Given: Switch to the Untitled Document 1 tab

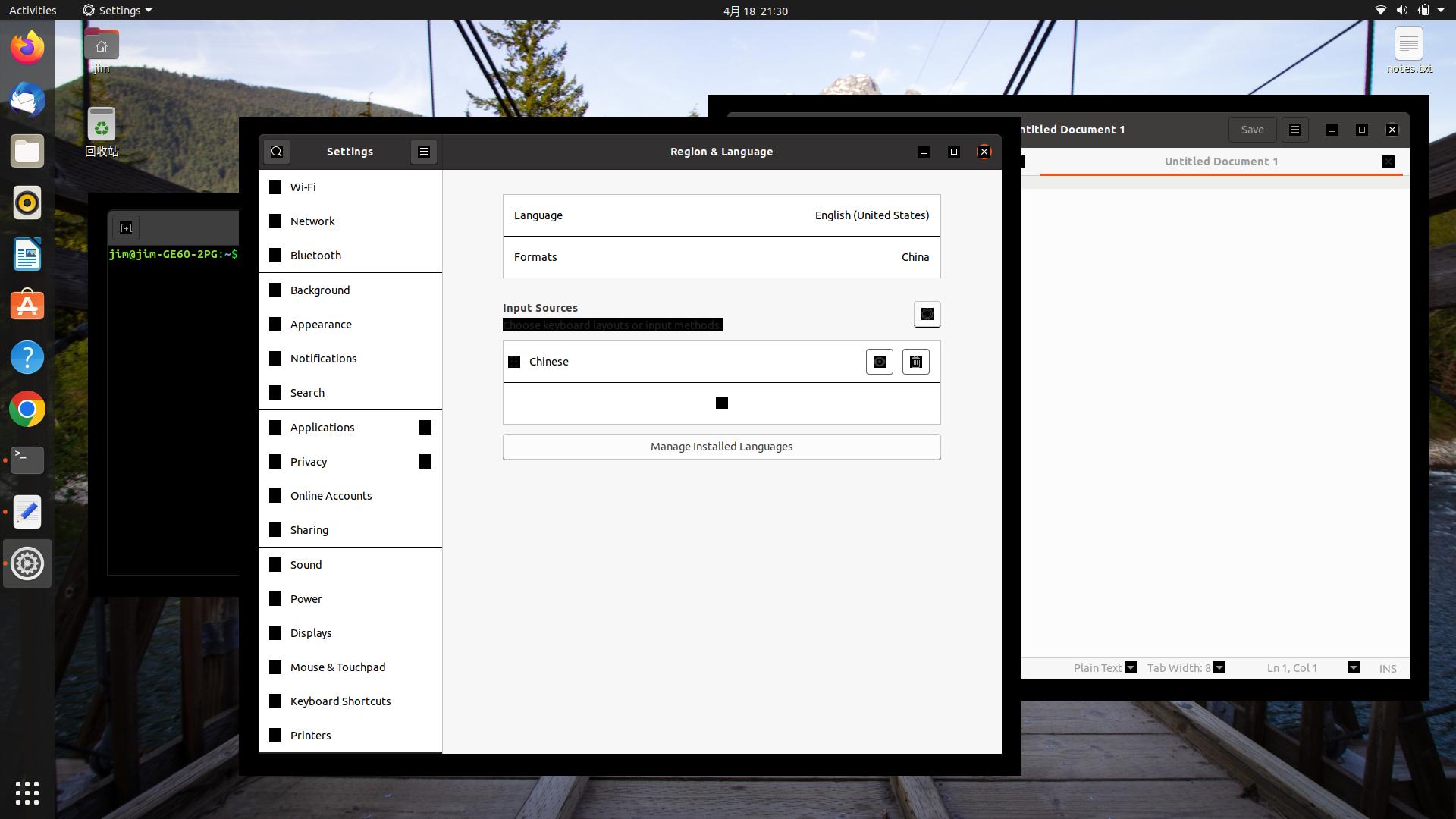Looking at the screenshot, I should pyautogui.click(x=1221, y=161).
